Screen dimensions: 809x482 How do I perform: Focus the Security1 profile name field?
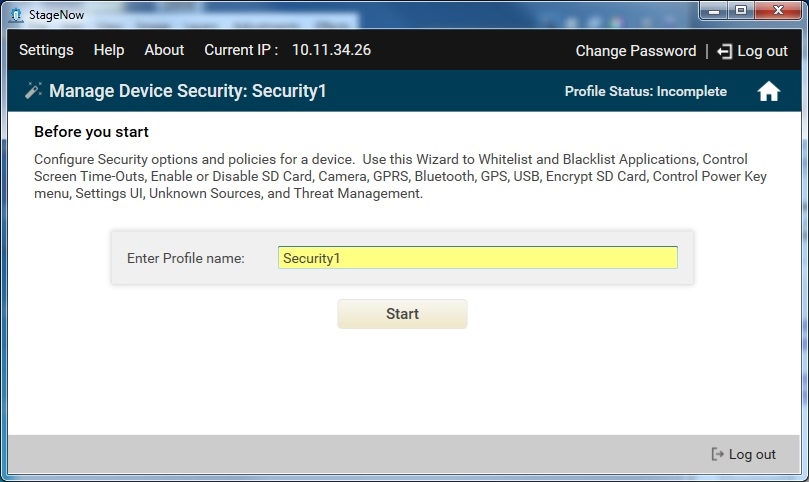click(x=478, y=258)
